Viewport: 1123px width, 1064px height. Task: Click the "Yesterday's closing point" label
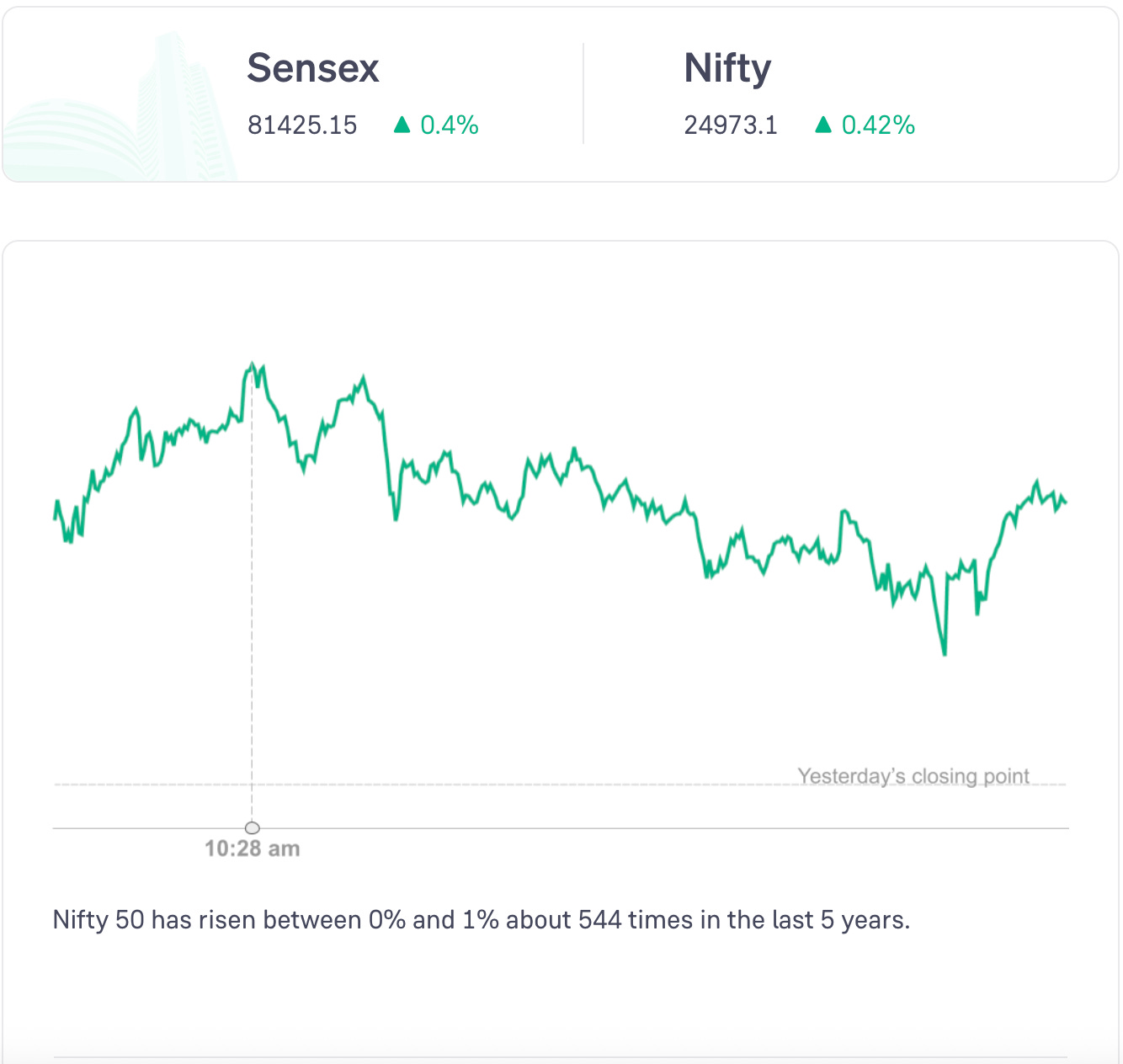click(x=913, y=775)
